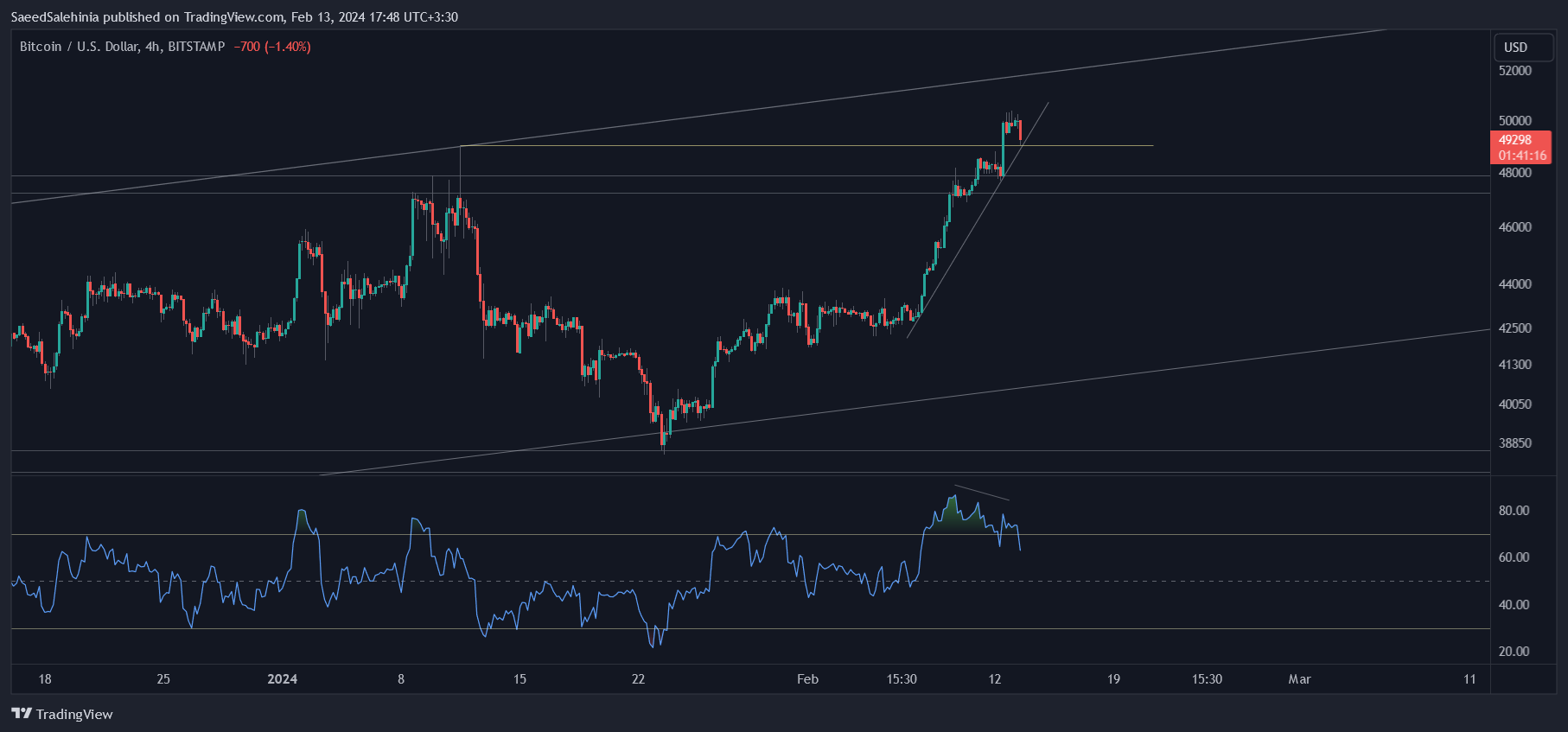Click the 40050 price axis label

[1515, 404]
